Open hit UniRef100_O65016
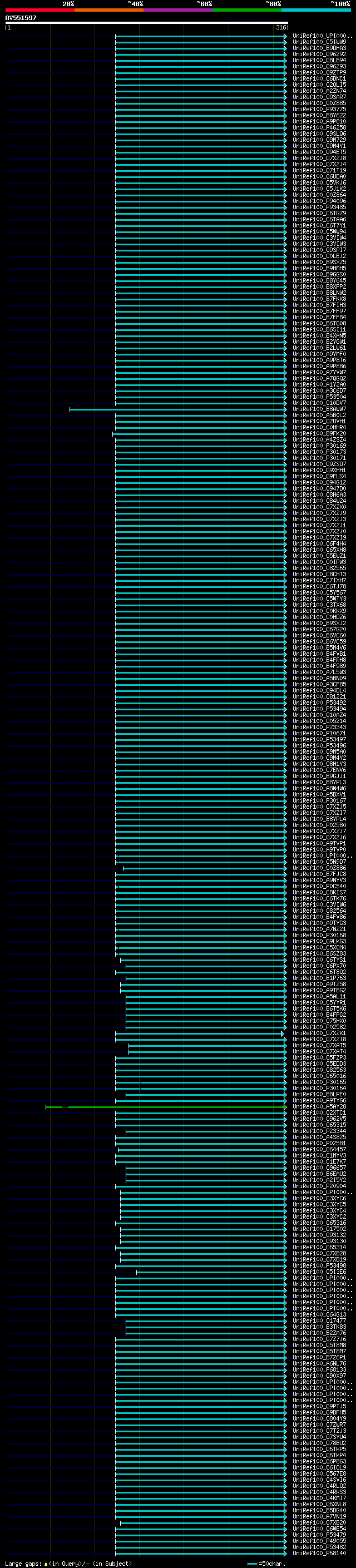 click(x=319, y=1076)
